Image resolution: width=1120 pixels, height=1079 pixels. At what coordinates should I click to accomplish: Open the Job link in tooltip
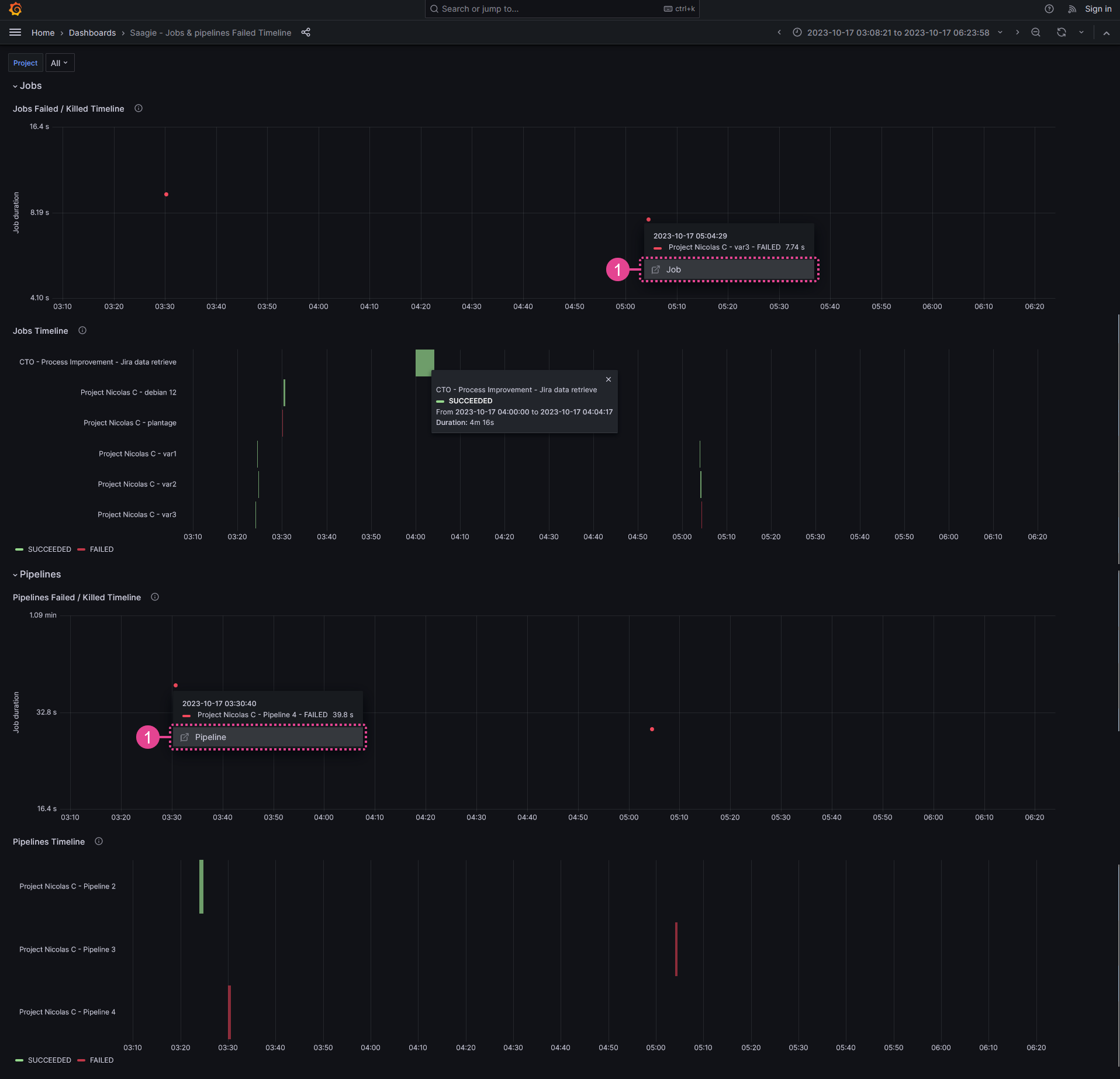click(x=729, y=269)
